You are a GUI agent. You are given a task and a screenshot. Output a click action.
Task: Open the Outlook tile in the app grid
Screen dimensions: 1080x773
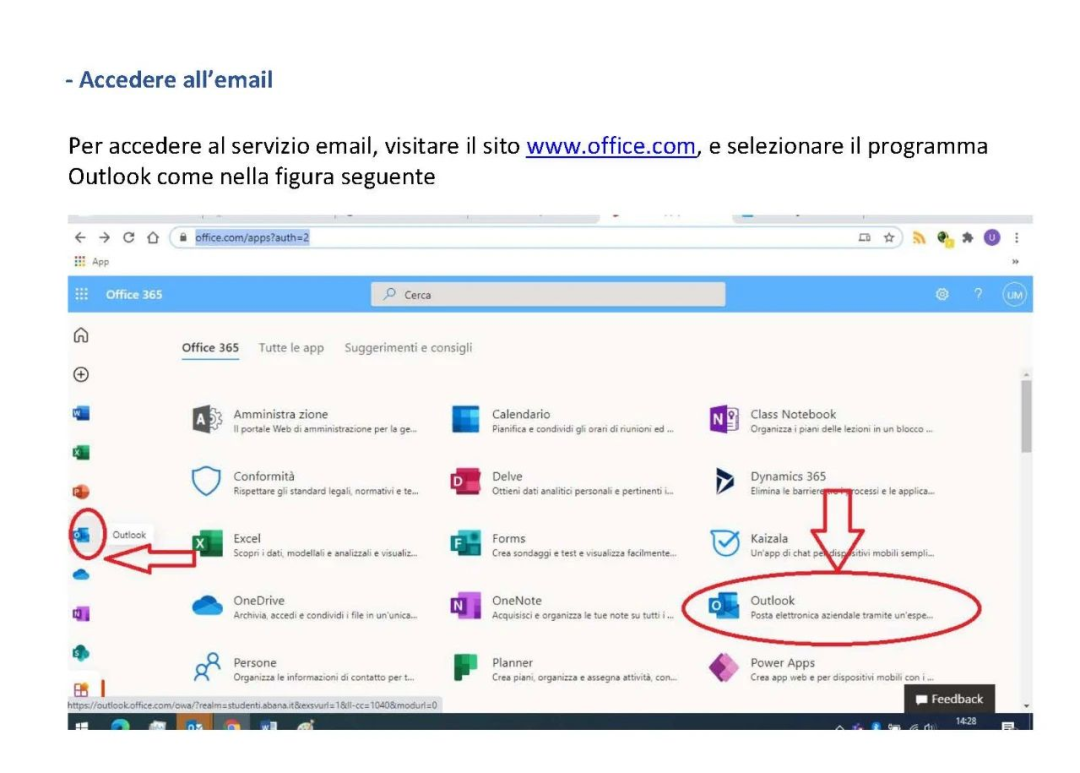click(x=822, y=606)
